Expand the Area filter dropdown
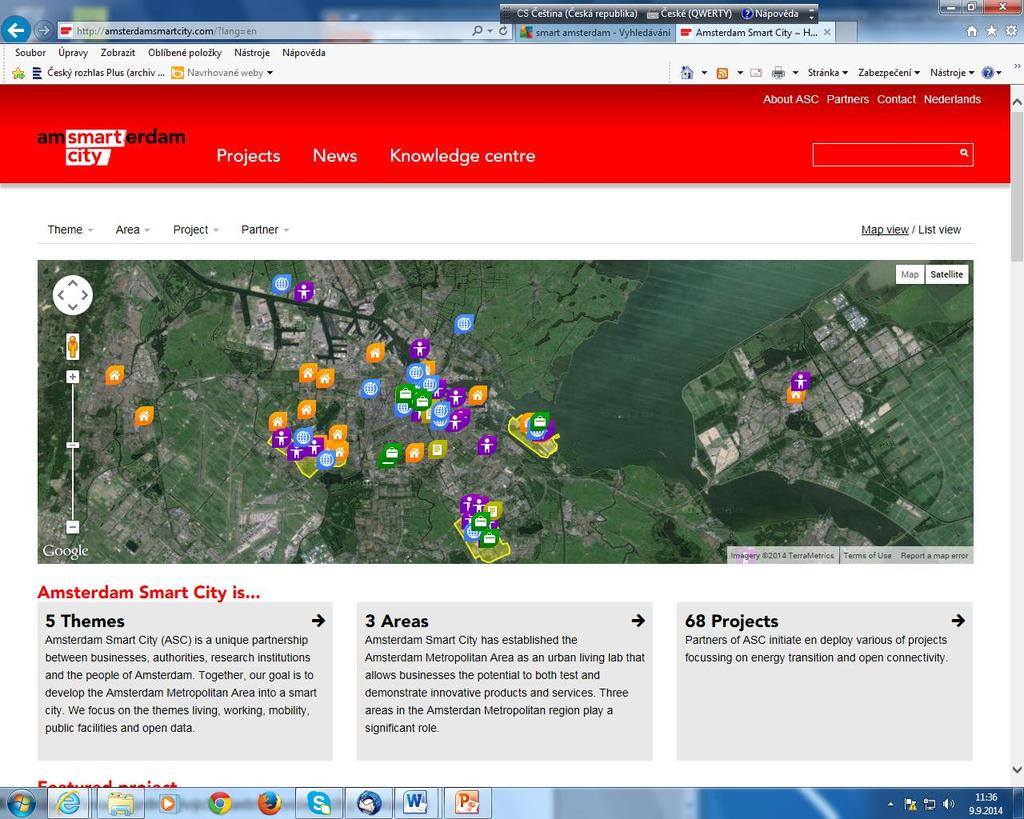This screenshot has width=1024, height=819. coord(133,230)
